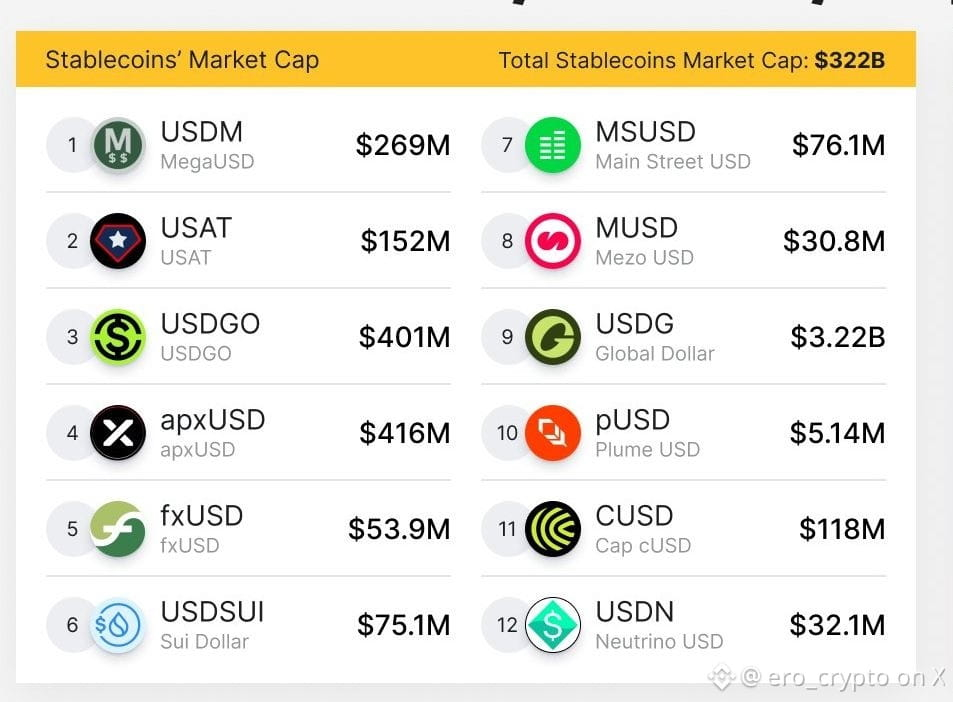Click the USAT star shield icon
The height and width of the screenshot is (702, 953).
[118, 241]
